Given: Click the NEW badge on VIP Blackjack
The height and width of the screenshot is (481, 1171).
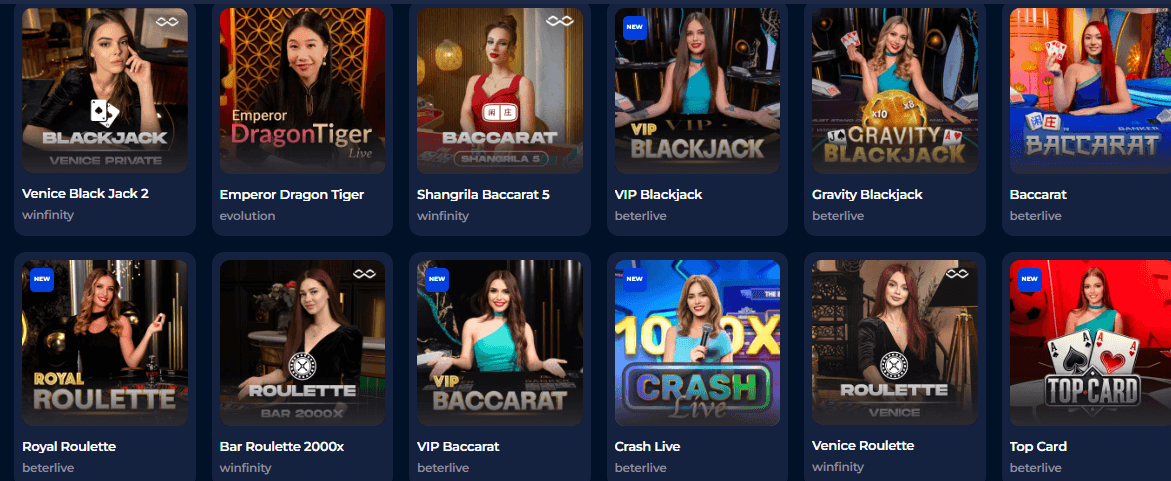Looking at the screenshot, I should pos(634,27).
